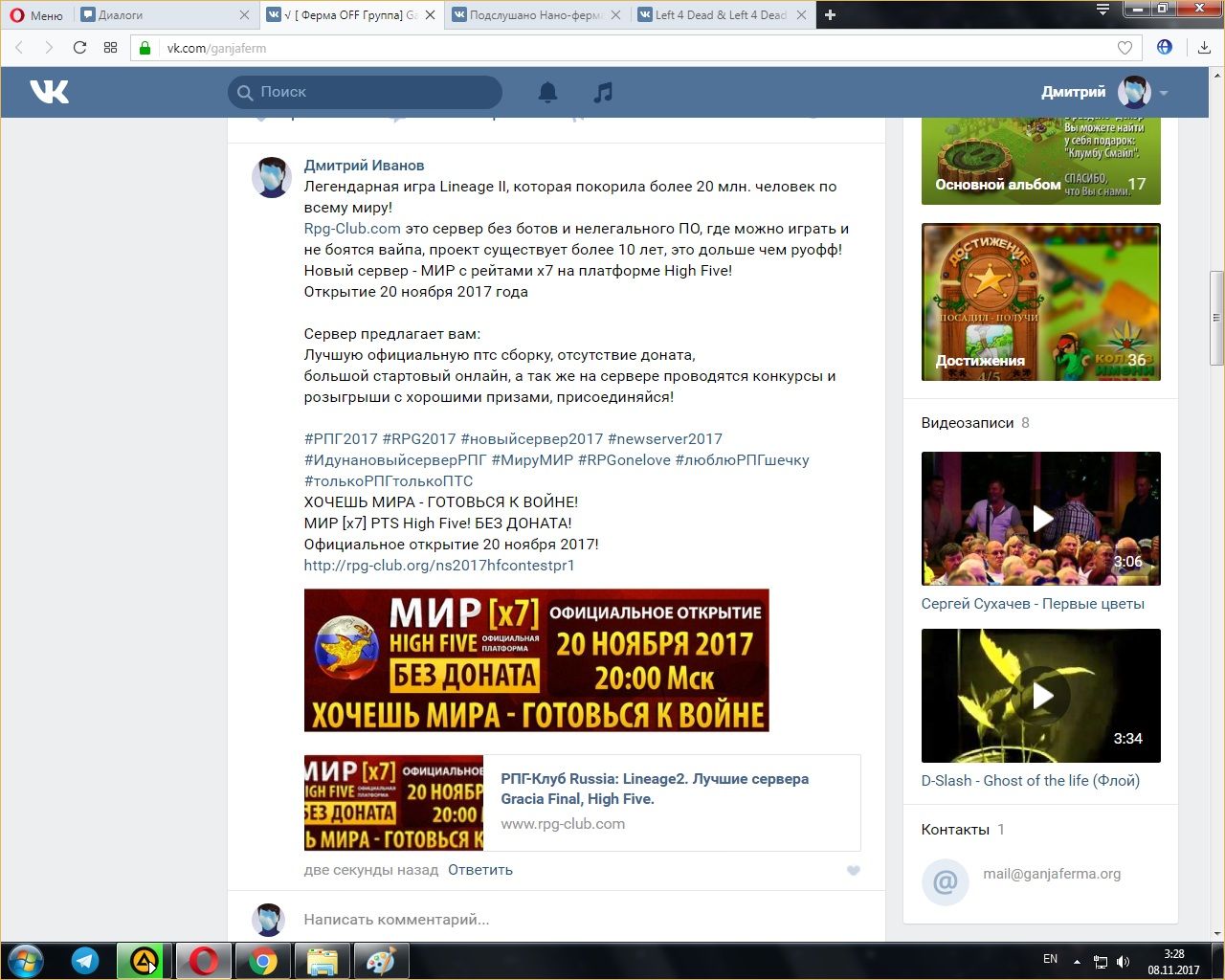Expand the Дмитрий profile dropdown
Viewport: 1225px width, 980px height.
pyautogui.click(x=1164, y=93)
